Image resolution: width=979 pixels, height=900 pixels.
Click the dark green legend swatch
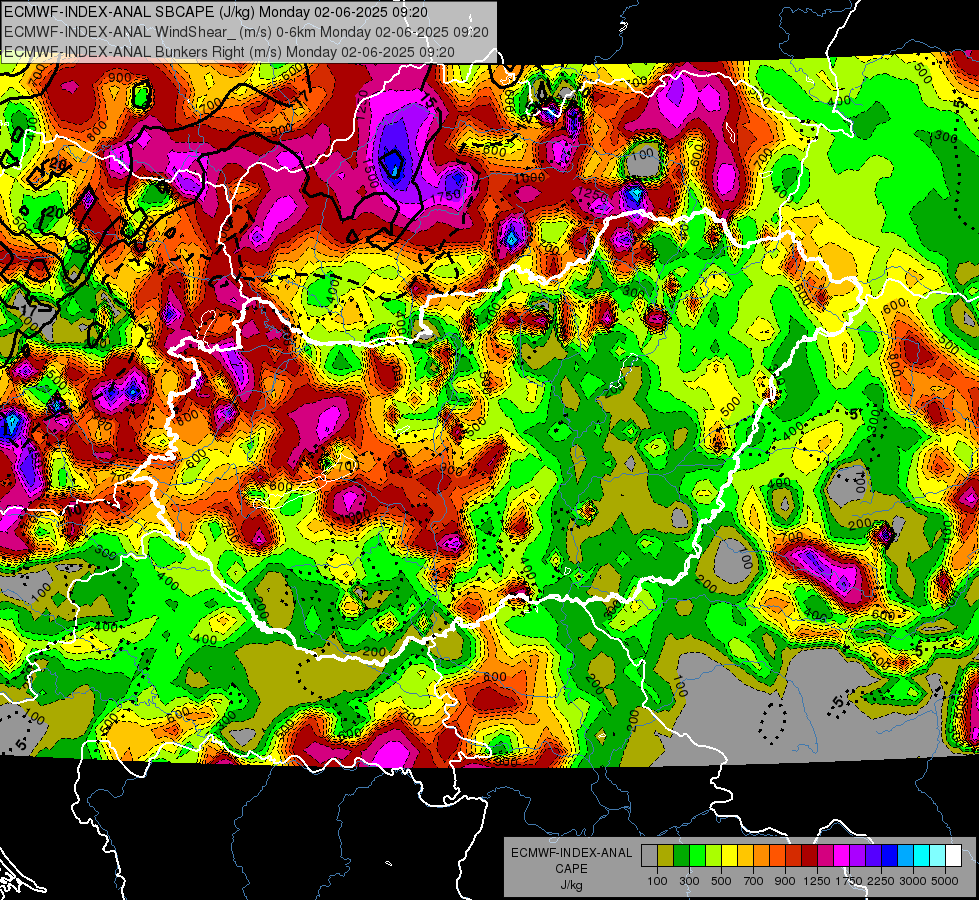(x=681, y=855)
